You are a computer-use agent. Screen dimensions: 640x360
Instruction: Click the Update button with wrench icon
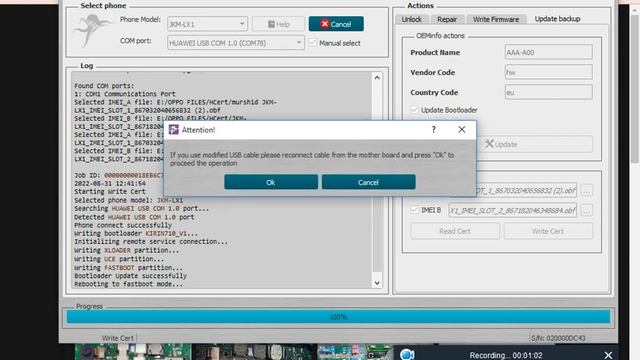coord(536,144)
